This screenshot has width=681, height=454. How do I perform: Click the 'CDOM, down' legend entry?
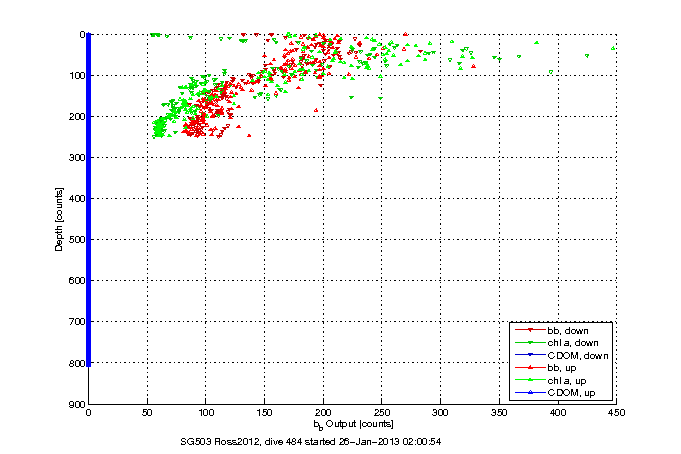[562, 355]
